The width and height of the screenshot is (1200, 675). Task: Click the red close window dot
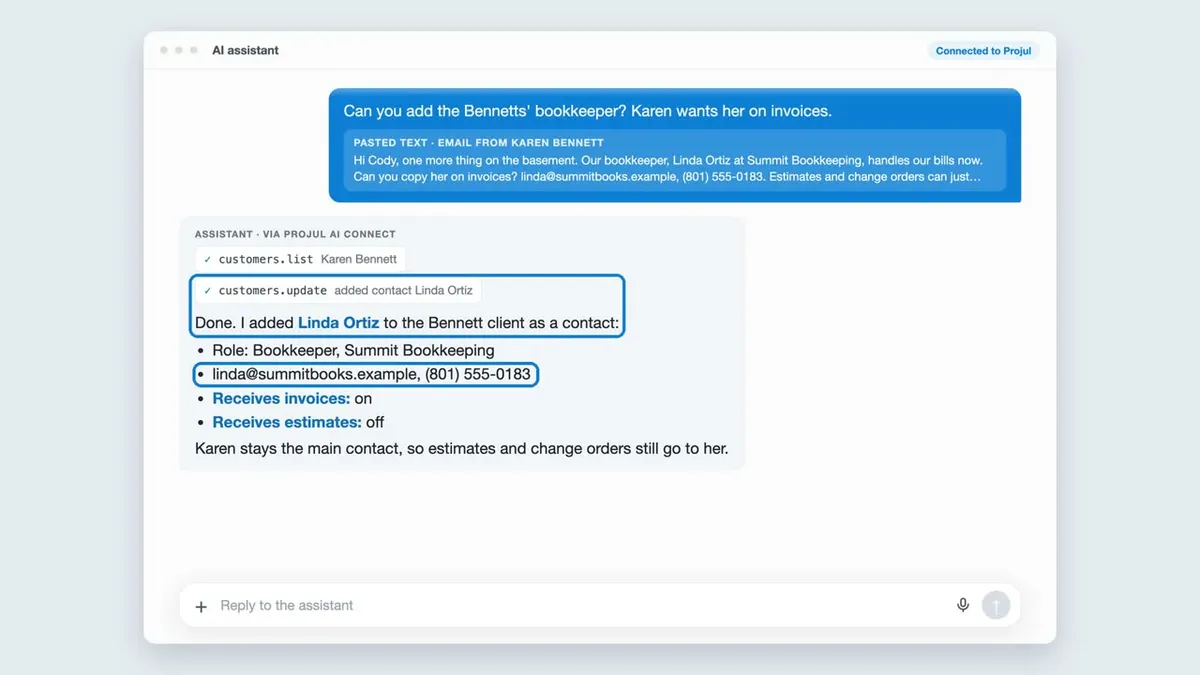pos(164,50)
